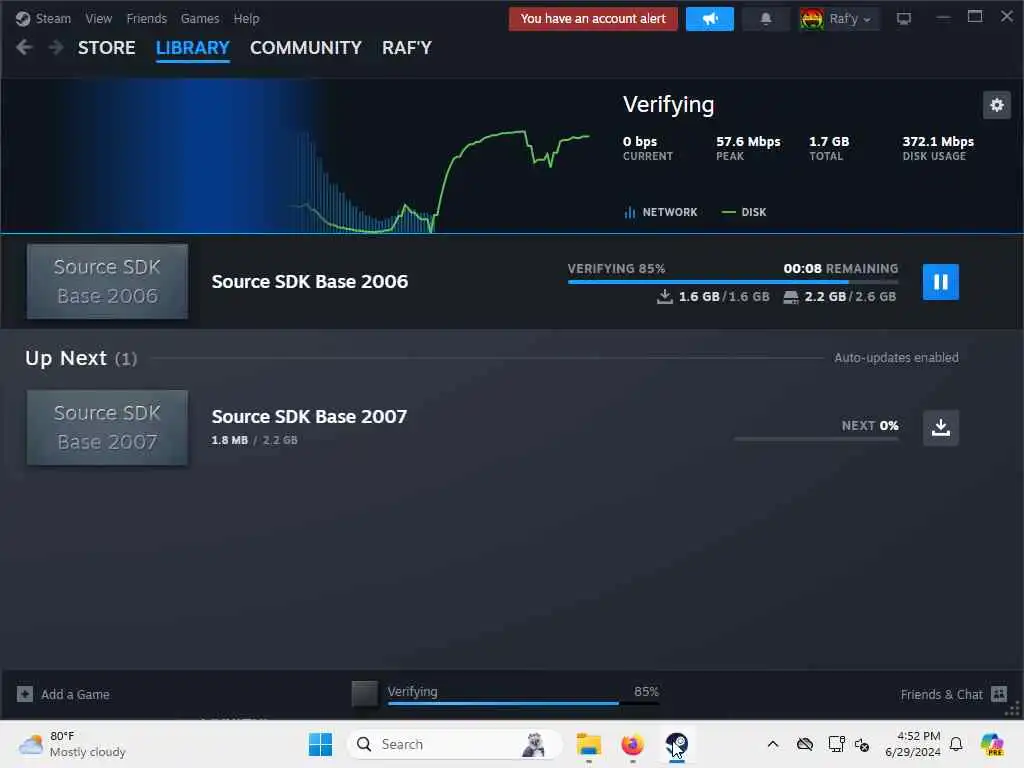
Task: Click Auto-updates enabled label
Action: pos(896,357)
